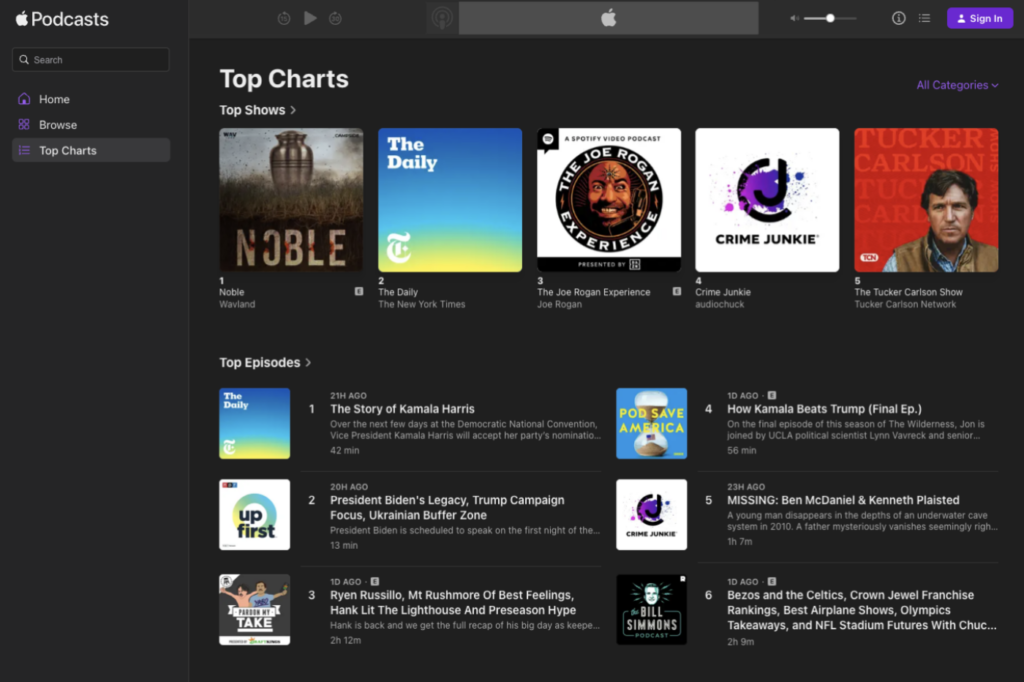Click the skip back 15 seconds icon

(283, 18)
